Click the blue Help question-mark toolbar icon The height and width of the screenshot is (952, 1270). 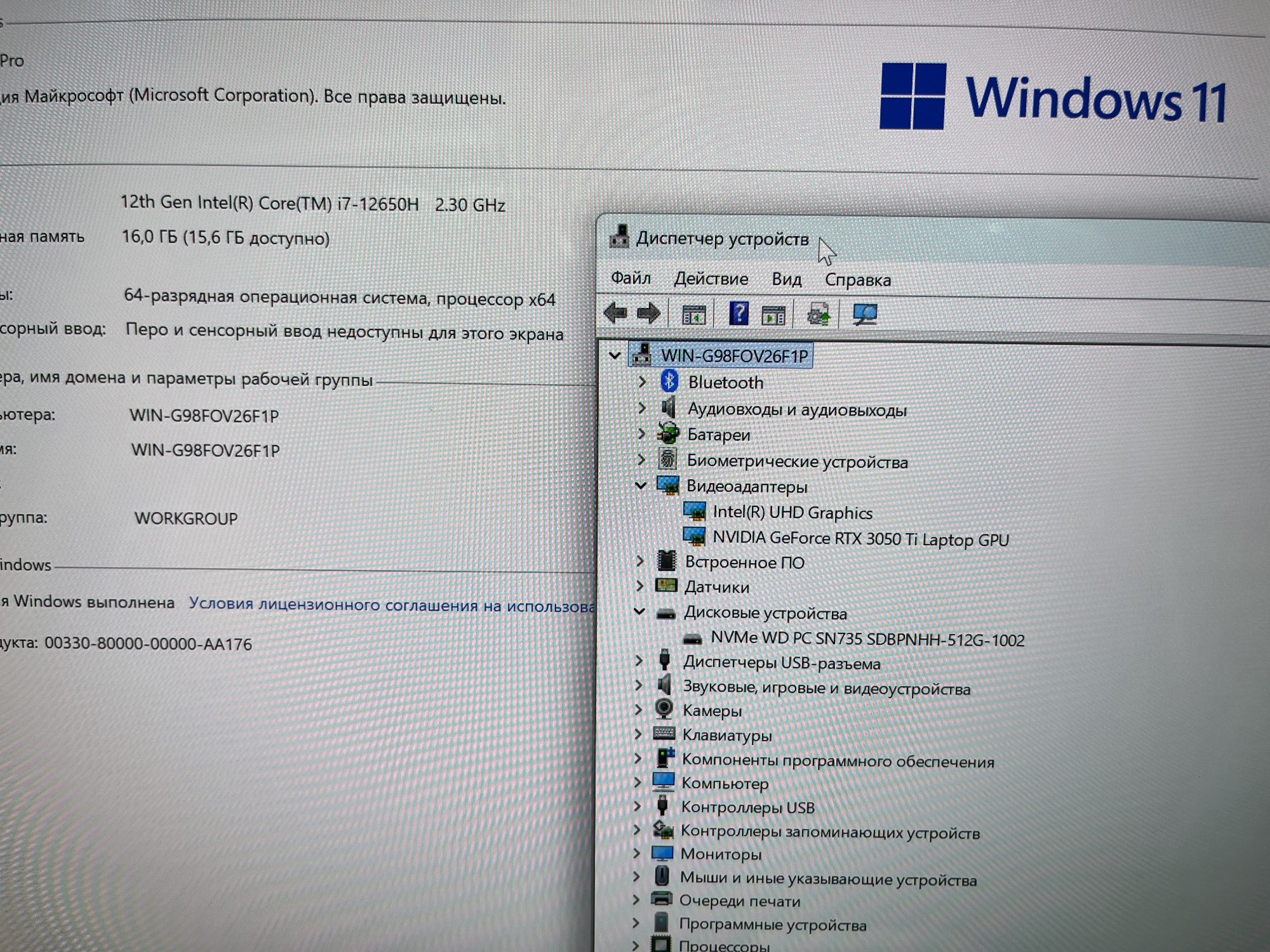738,314
